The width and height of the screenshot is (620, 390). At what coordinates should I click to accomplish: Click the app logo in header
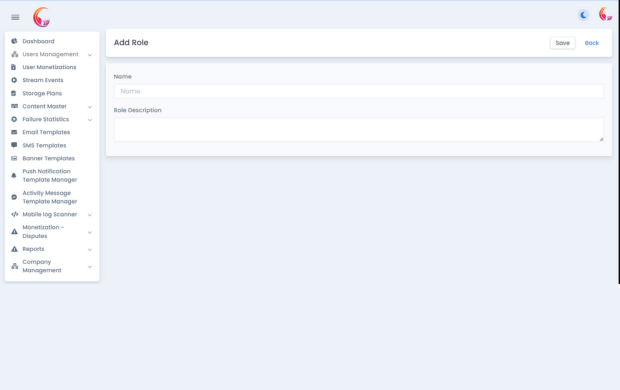tap(42, 17)
